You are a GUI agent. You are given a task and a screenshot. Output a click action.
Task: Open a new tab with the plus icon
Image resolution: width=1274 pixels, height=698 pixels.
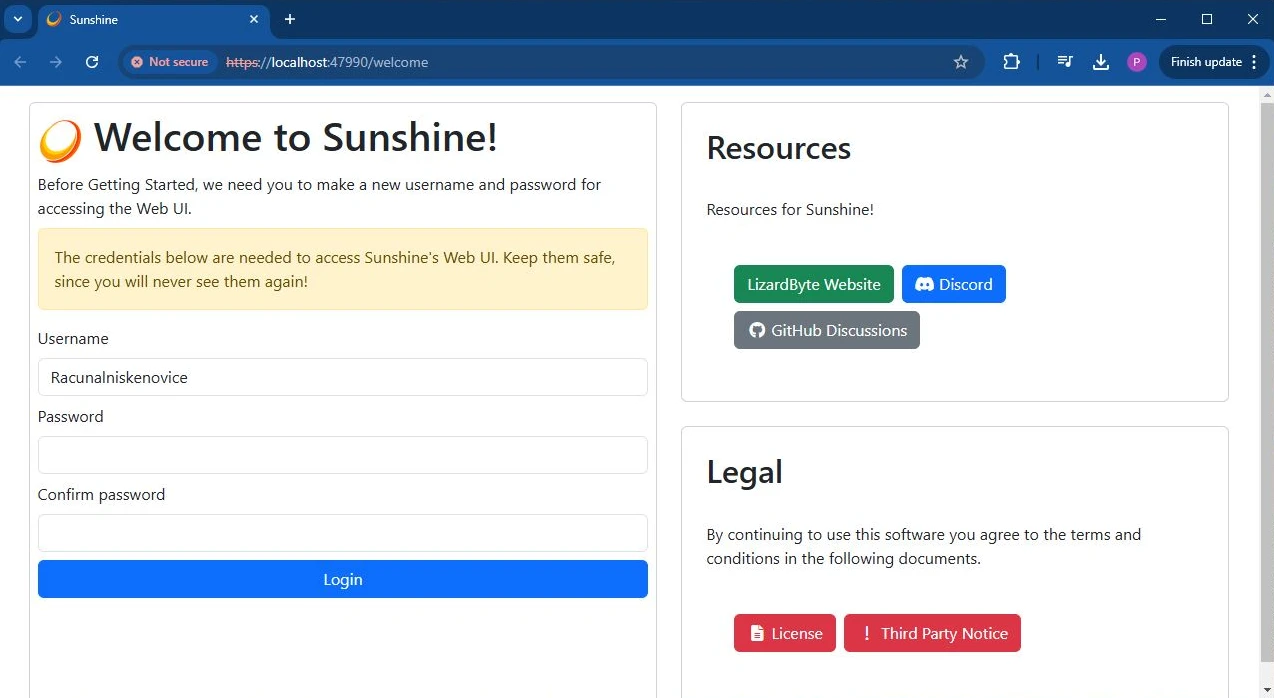(x=290, y=19)
